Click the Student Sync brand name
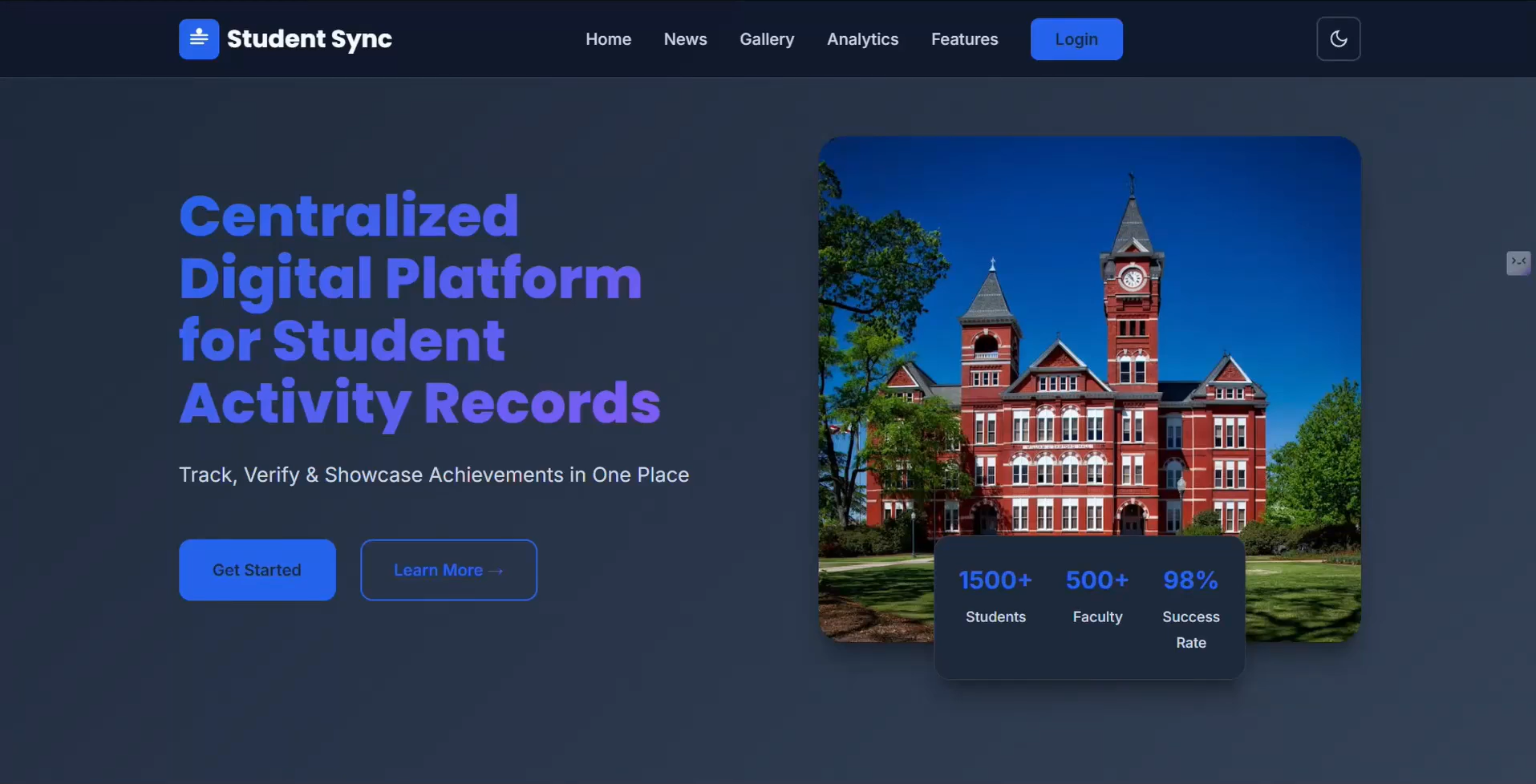 [x=309, y=39]
